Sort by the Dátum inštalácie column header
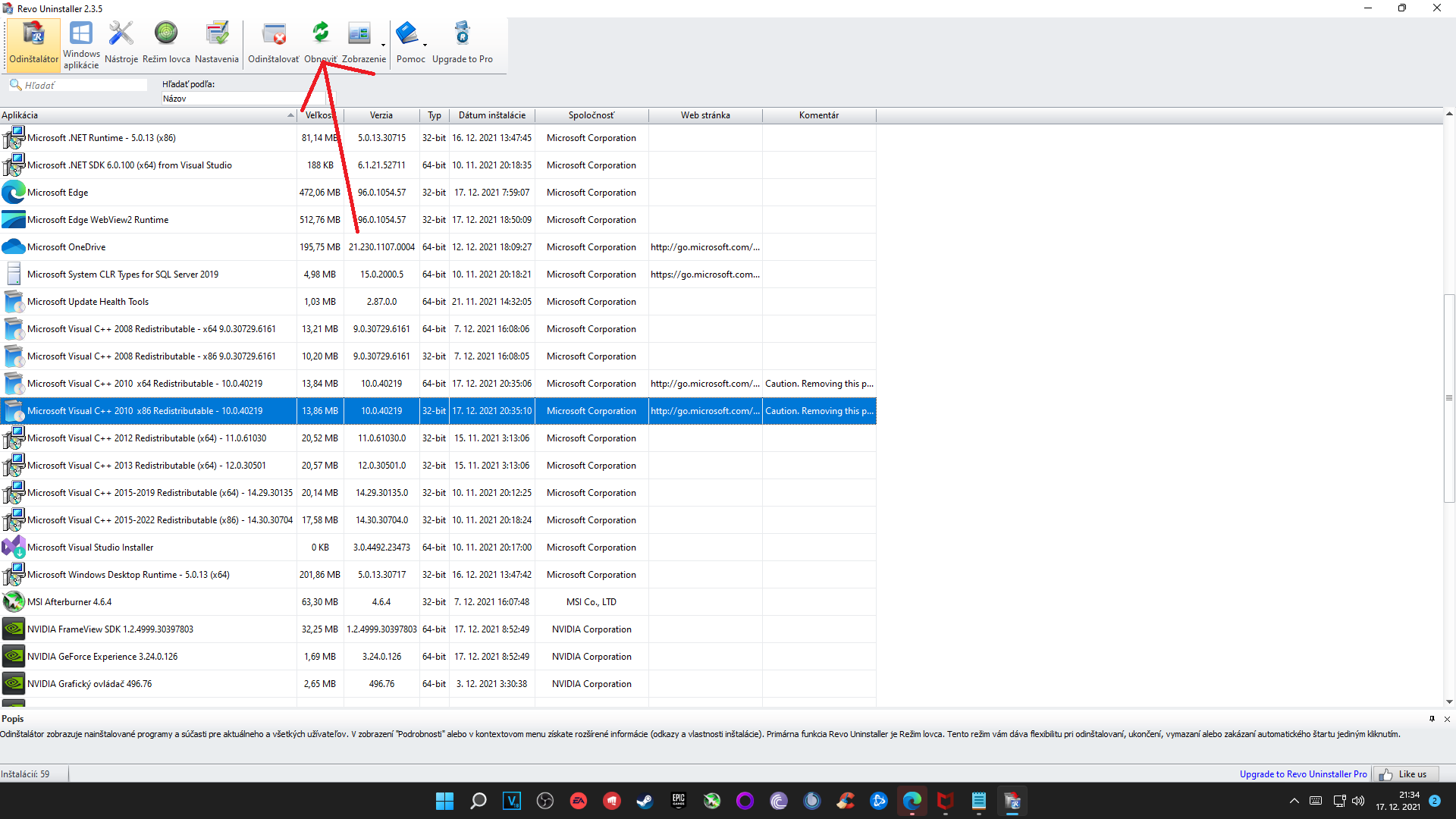The width and height of the screenshot is (1456, 819). click(x=491, y=115)
